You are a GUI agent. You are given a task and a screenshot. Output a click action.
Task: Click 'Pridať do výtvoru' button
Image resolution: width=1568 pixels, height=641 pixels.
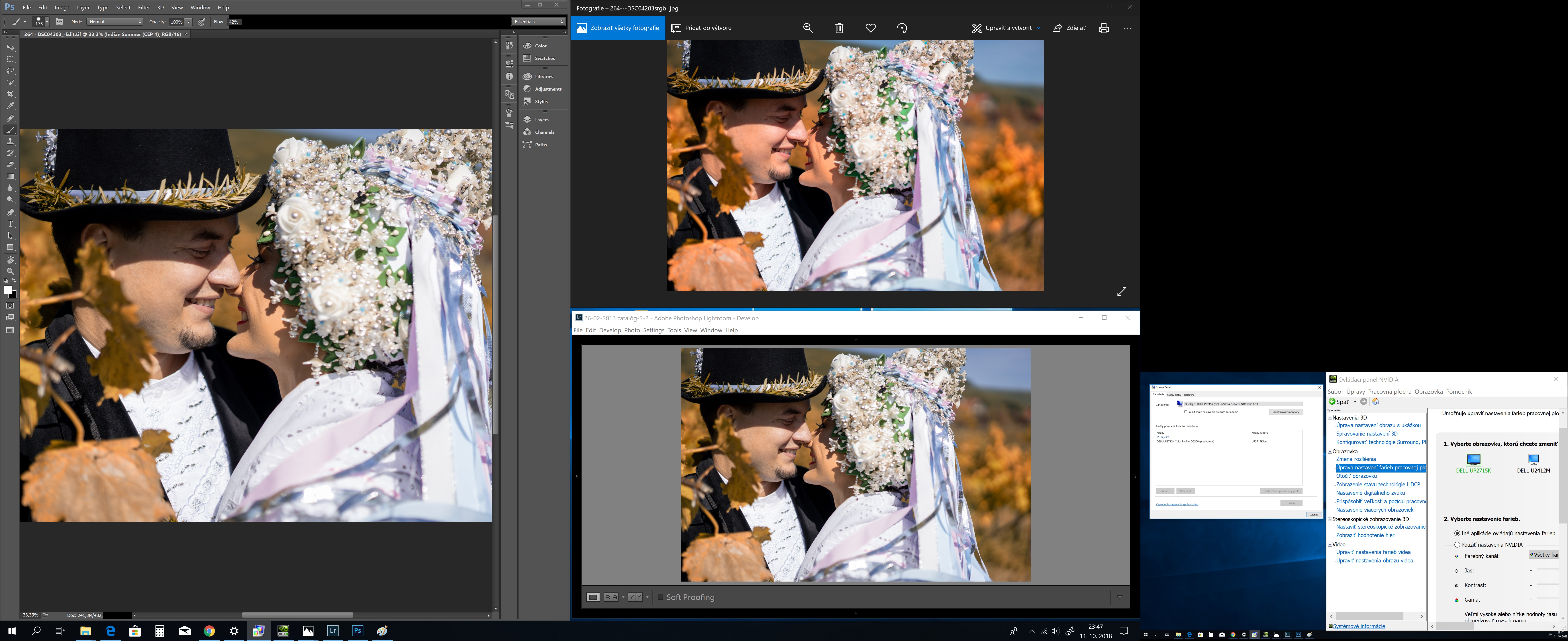tap(701, 28)
